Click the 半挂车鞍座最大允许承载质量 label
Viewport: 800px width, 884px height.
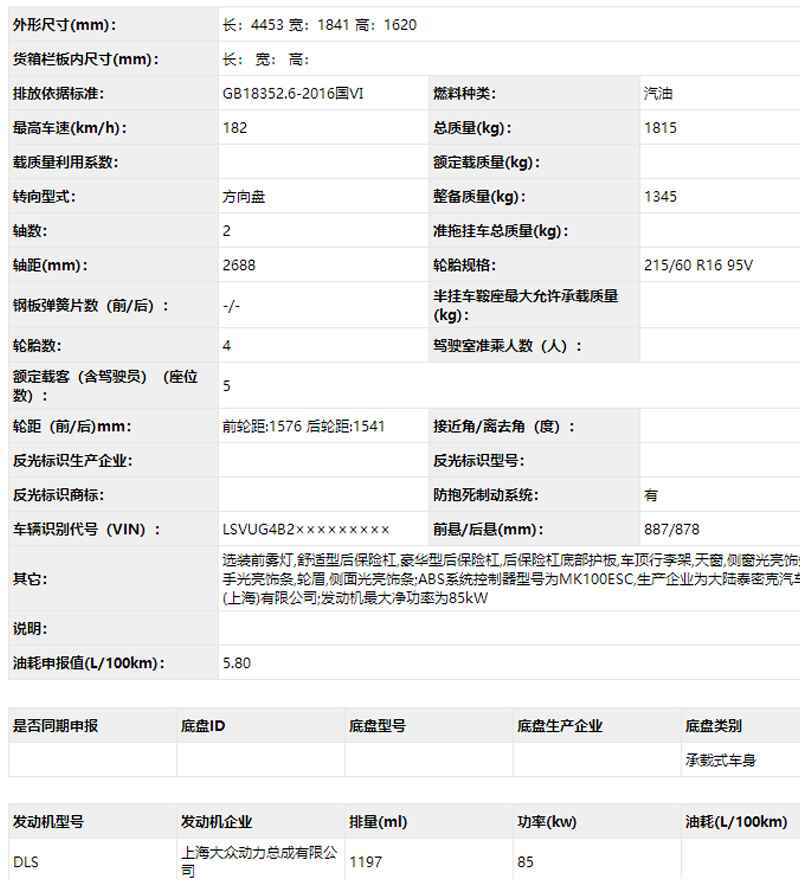pyautogui.click(x=525, y=305)
